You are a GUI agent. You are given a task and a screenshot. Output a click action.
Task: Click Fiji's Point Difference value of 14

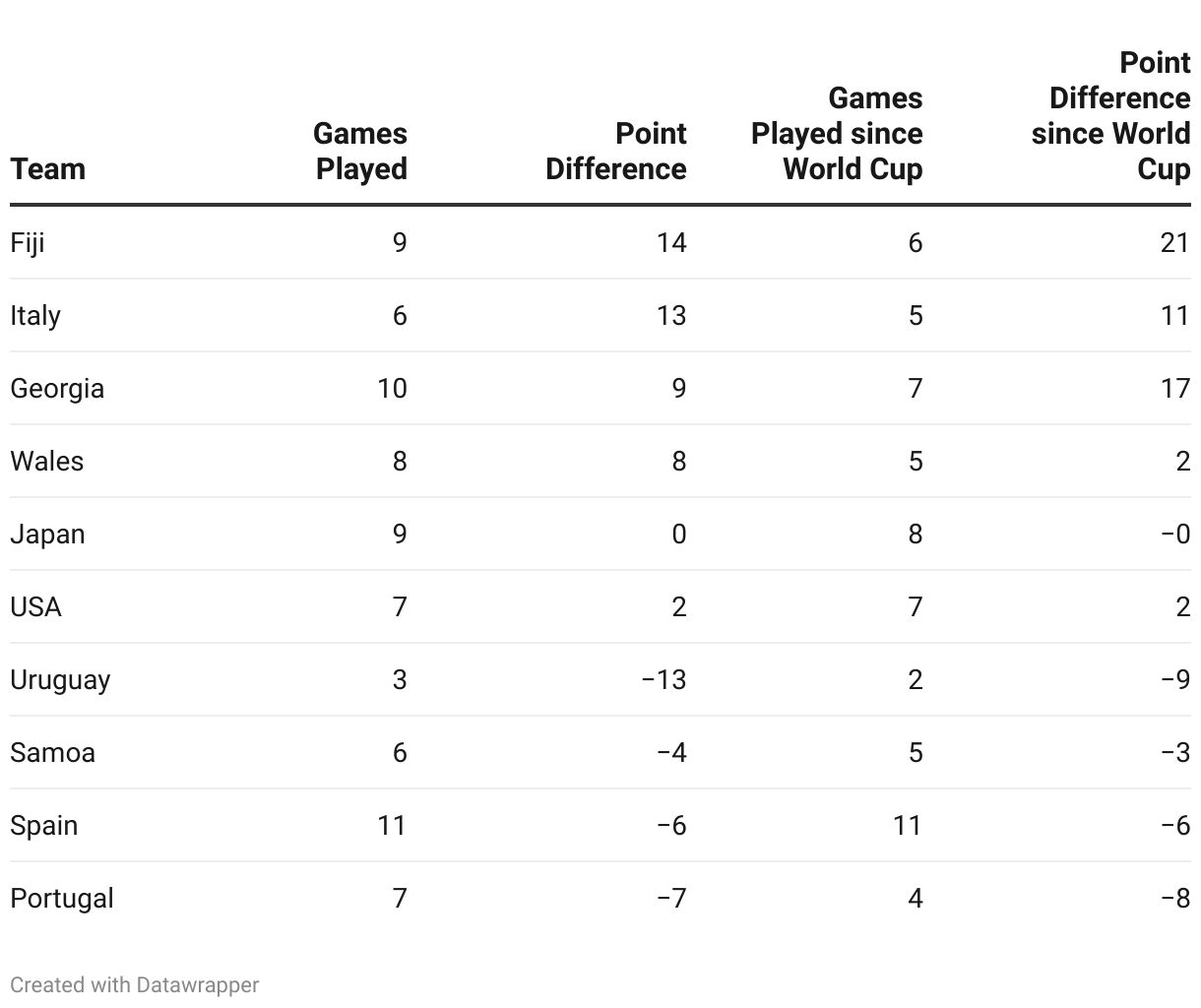click(671, 242)
